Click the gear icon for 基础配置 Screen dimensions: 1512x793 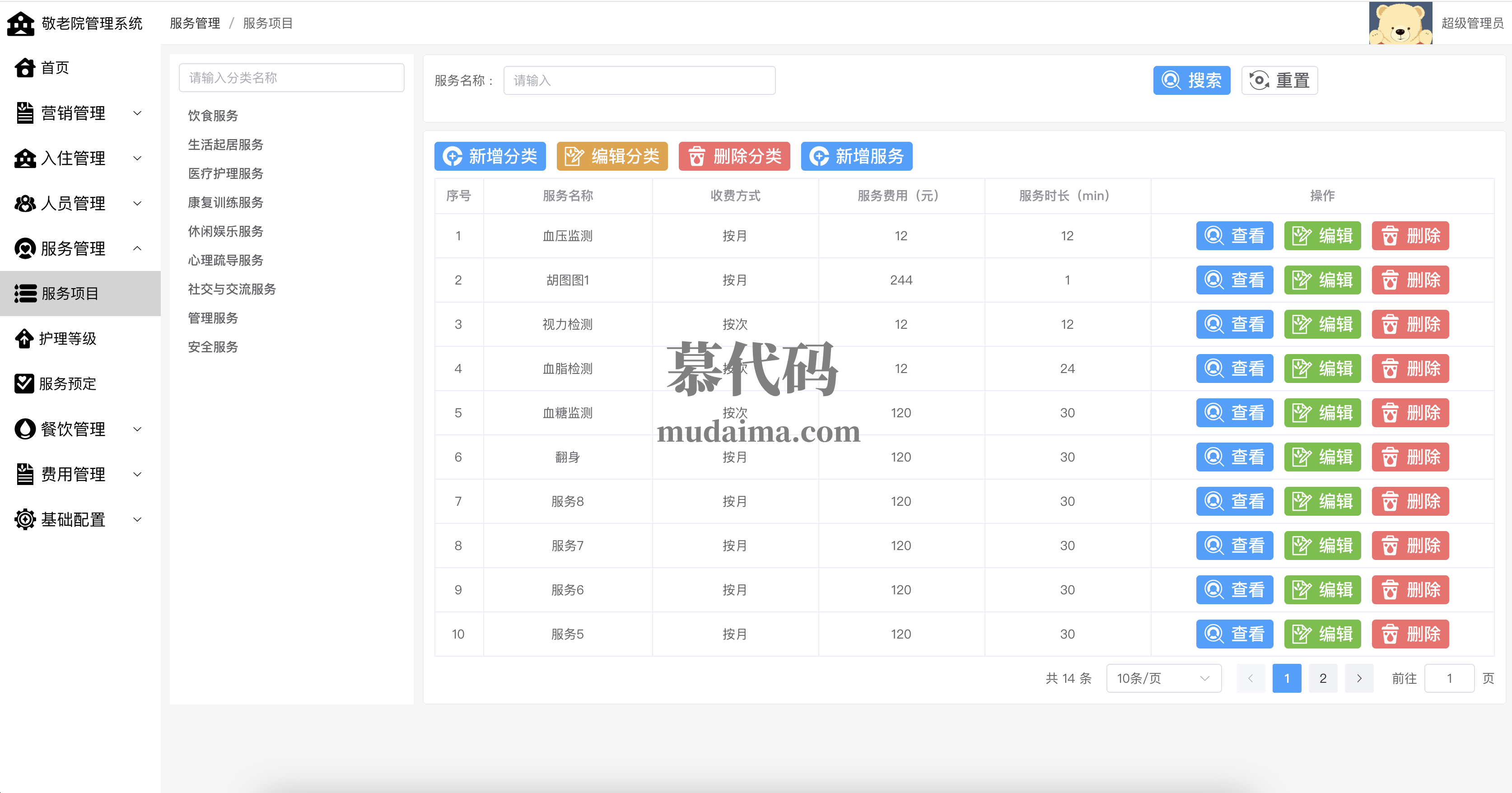[25, 519]
